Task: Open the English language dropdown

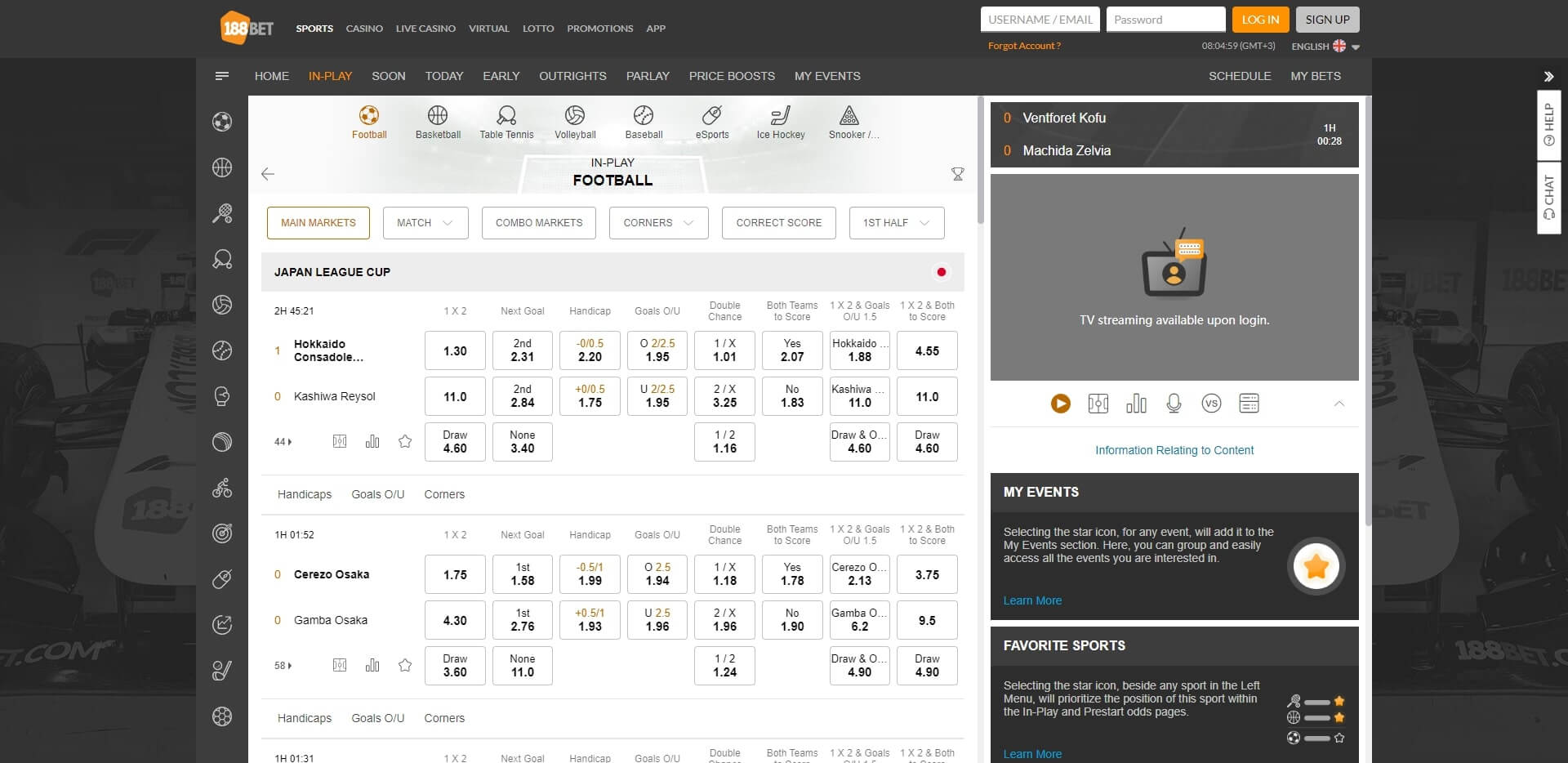Action: pos(1325,47)
